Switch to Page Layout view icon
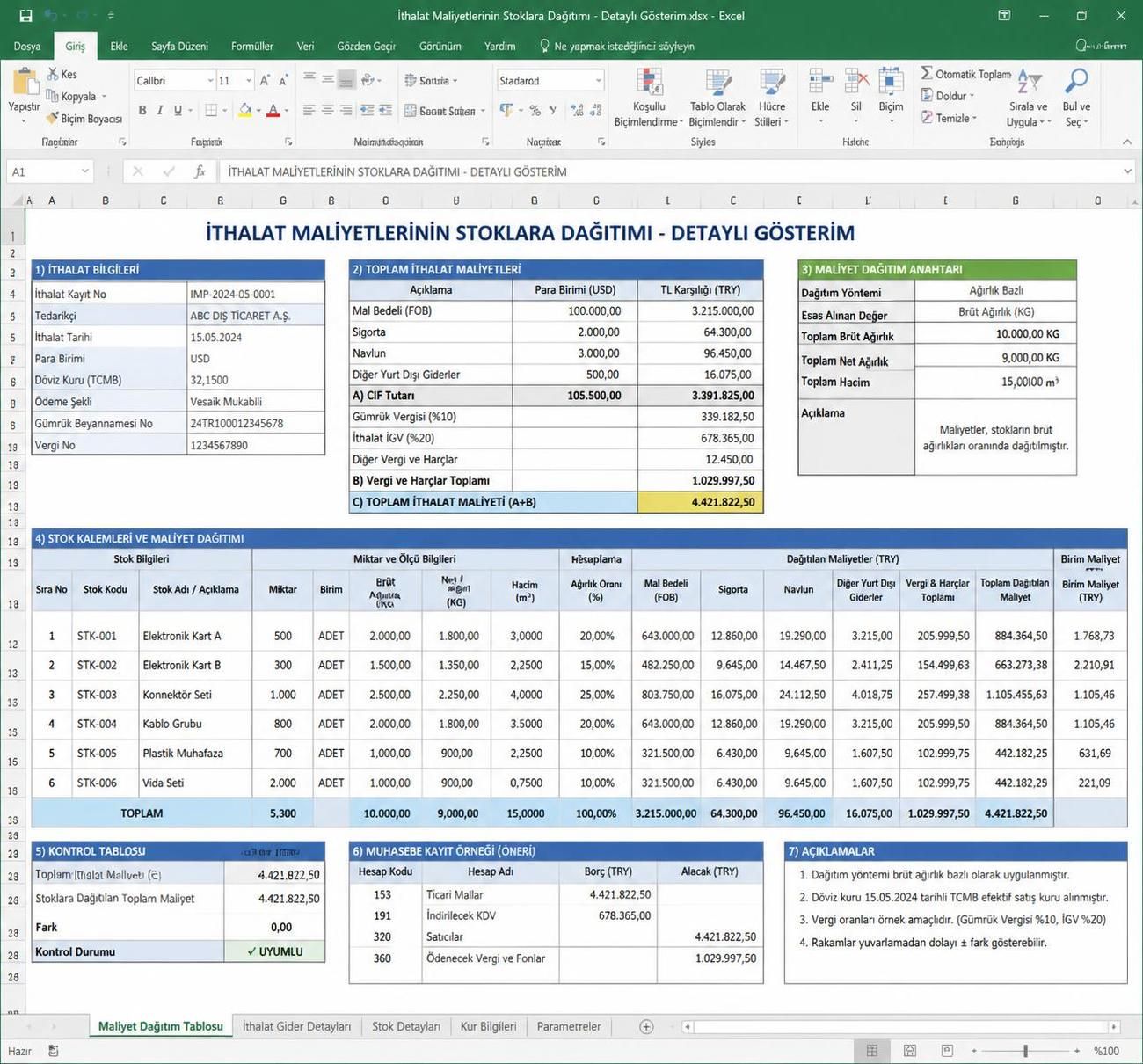 (910, 1051)
